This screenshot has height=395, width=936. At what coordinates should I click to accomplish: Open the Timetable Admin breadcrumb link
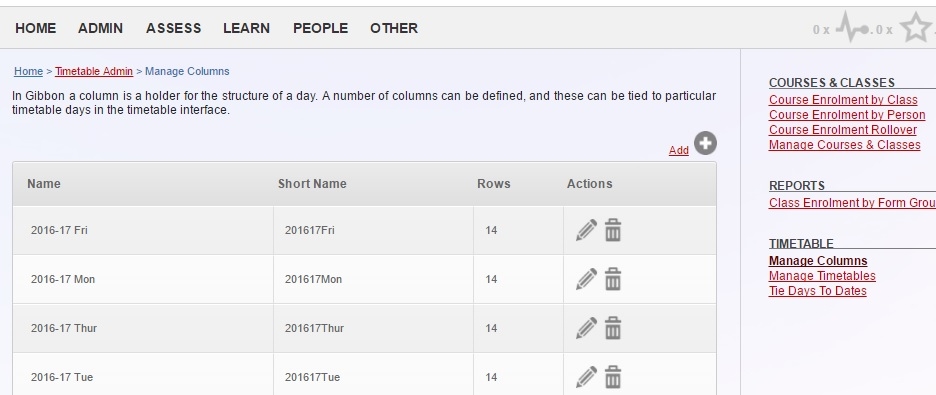pos(94,72)
